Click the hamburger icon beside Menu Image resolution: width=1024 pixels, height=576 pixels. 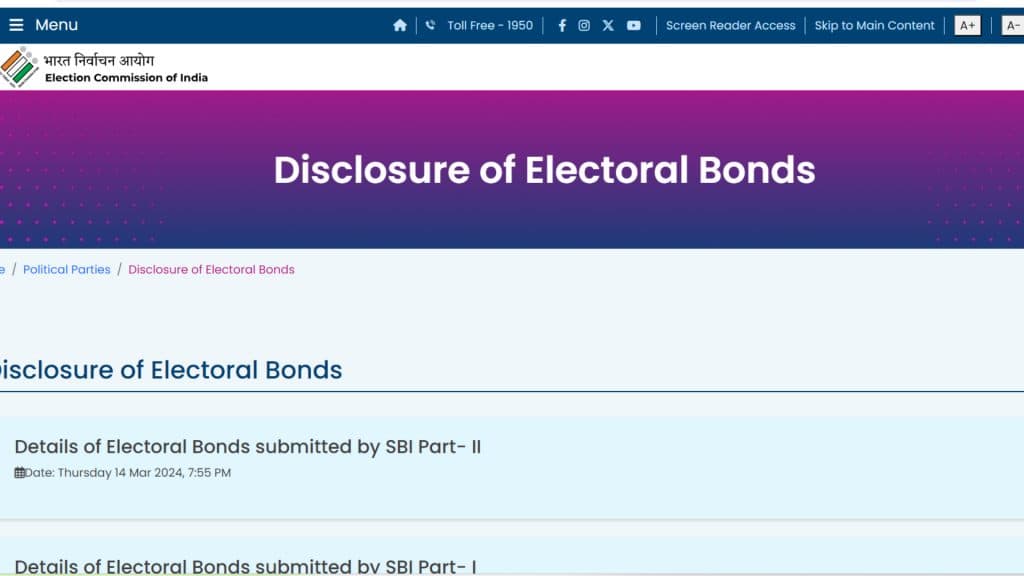(x=17, y=25)
